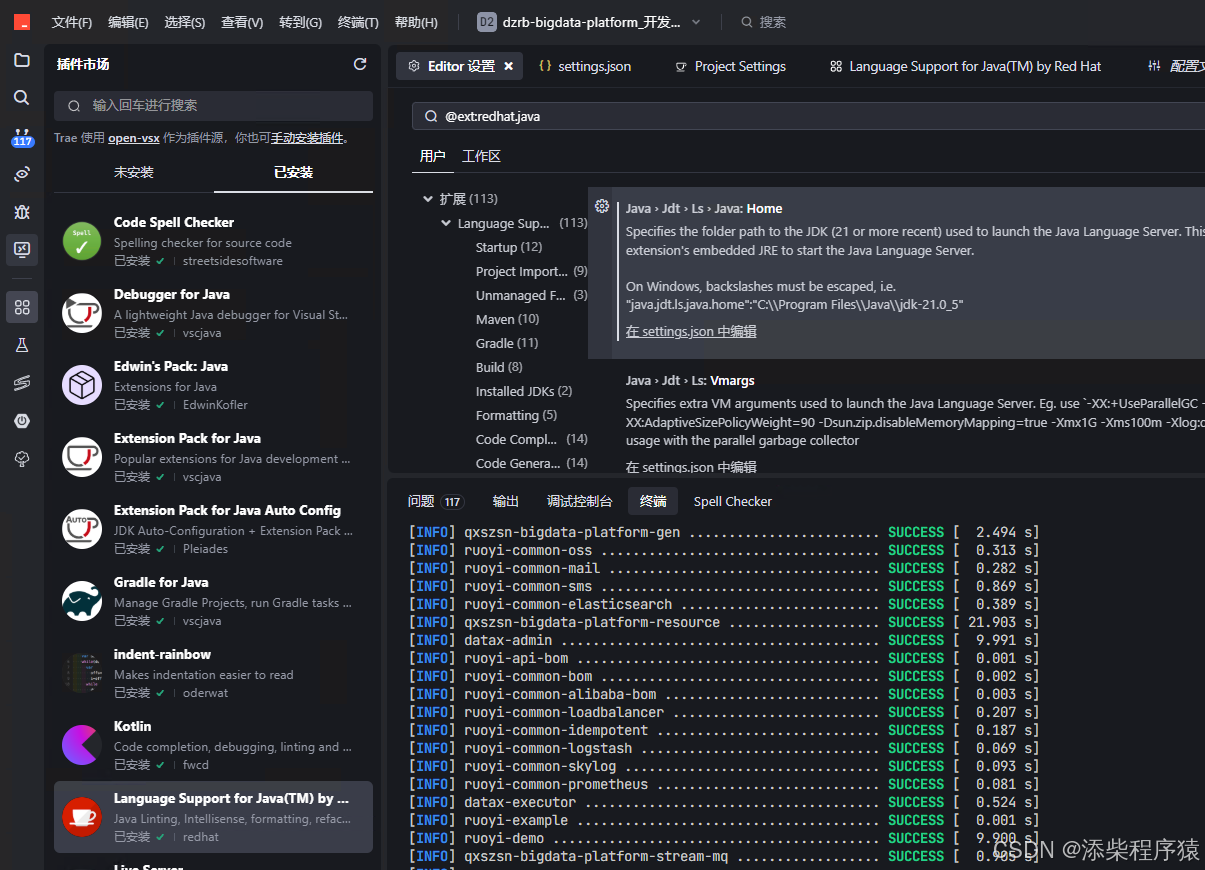Image resolution: width=1205 pixels, height=870 pixels.
Task: Select the four-squares plugin marketplace icon
Action: 22,307
